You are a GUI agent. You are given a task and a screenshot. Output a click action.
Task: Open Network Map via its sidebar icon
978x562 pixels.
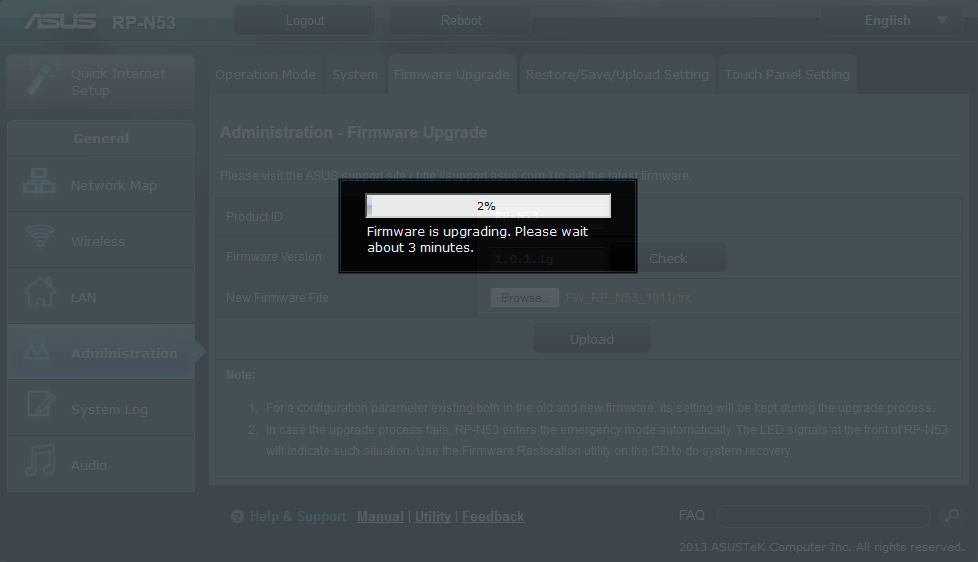tap(40, 185)
